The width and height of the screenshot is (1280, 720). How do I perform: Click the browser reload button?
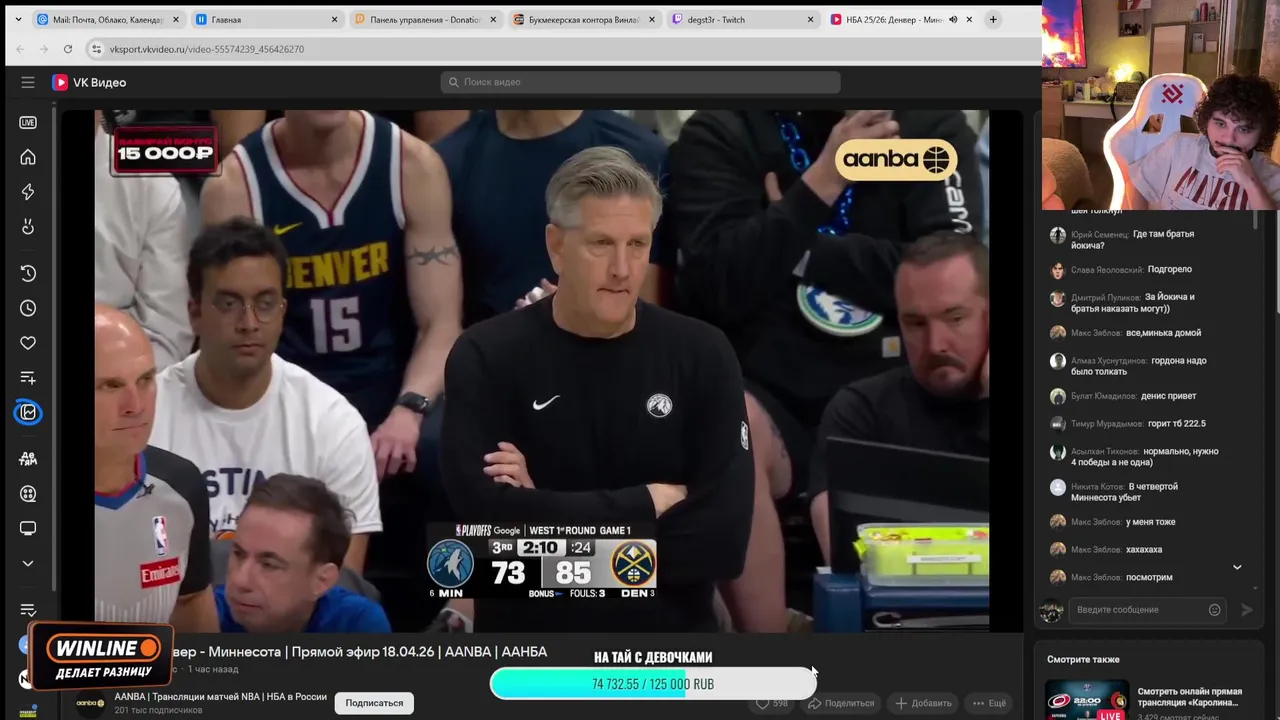(67, 48)
